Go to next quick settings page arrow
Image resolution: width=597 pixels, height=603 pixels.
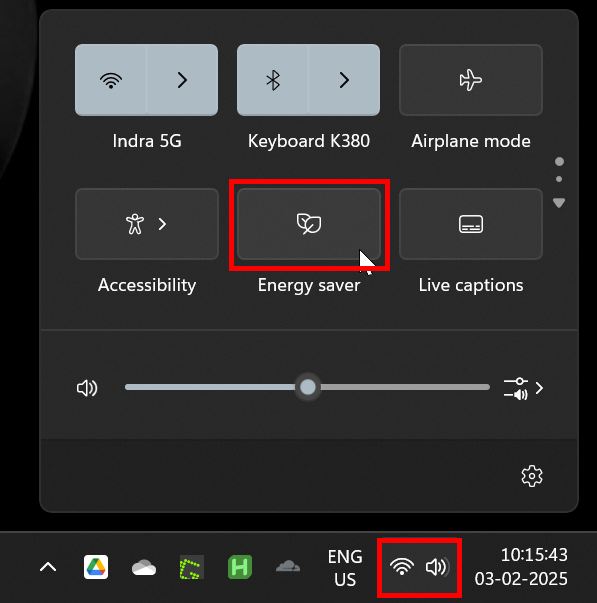559,203
